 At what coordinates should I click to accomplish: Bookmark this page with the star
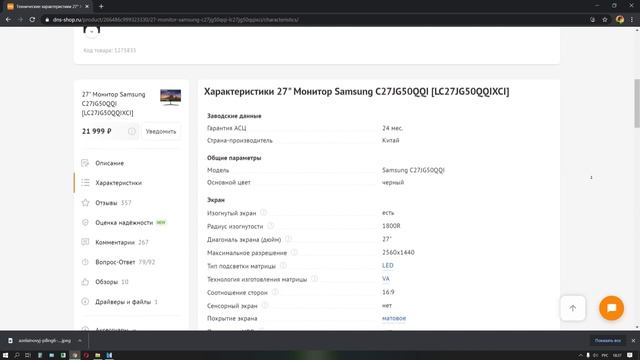pos(605,20)
